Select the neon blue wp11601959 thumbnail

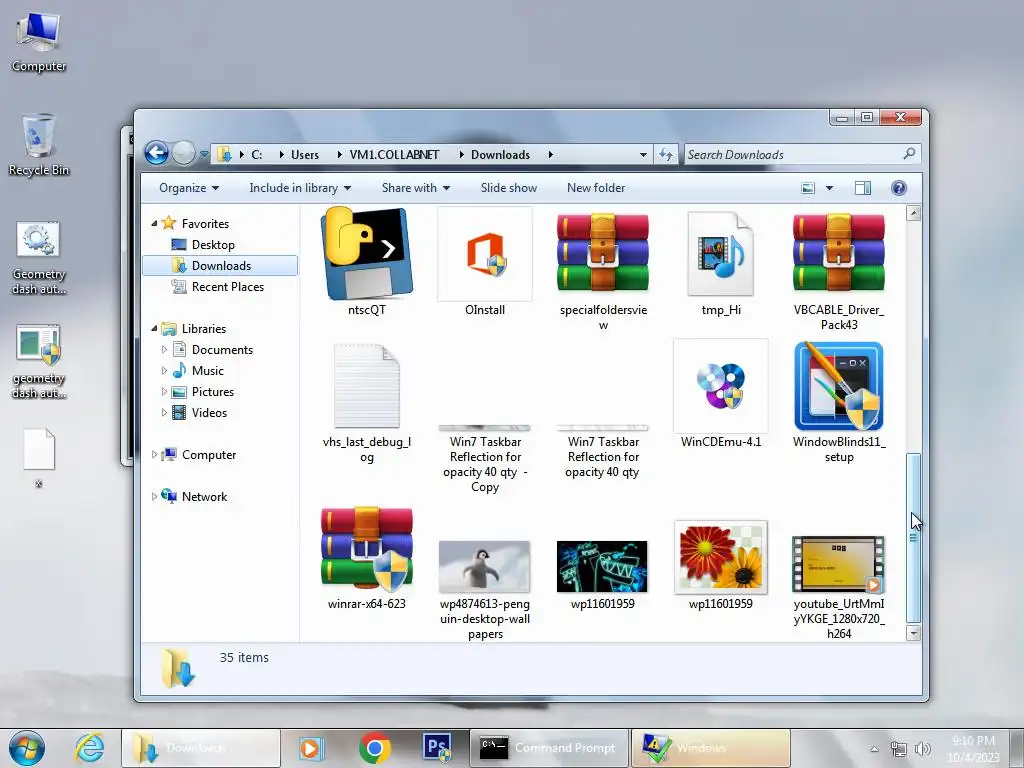coord(602,566)
